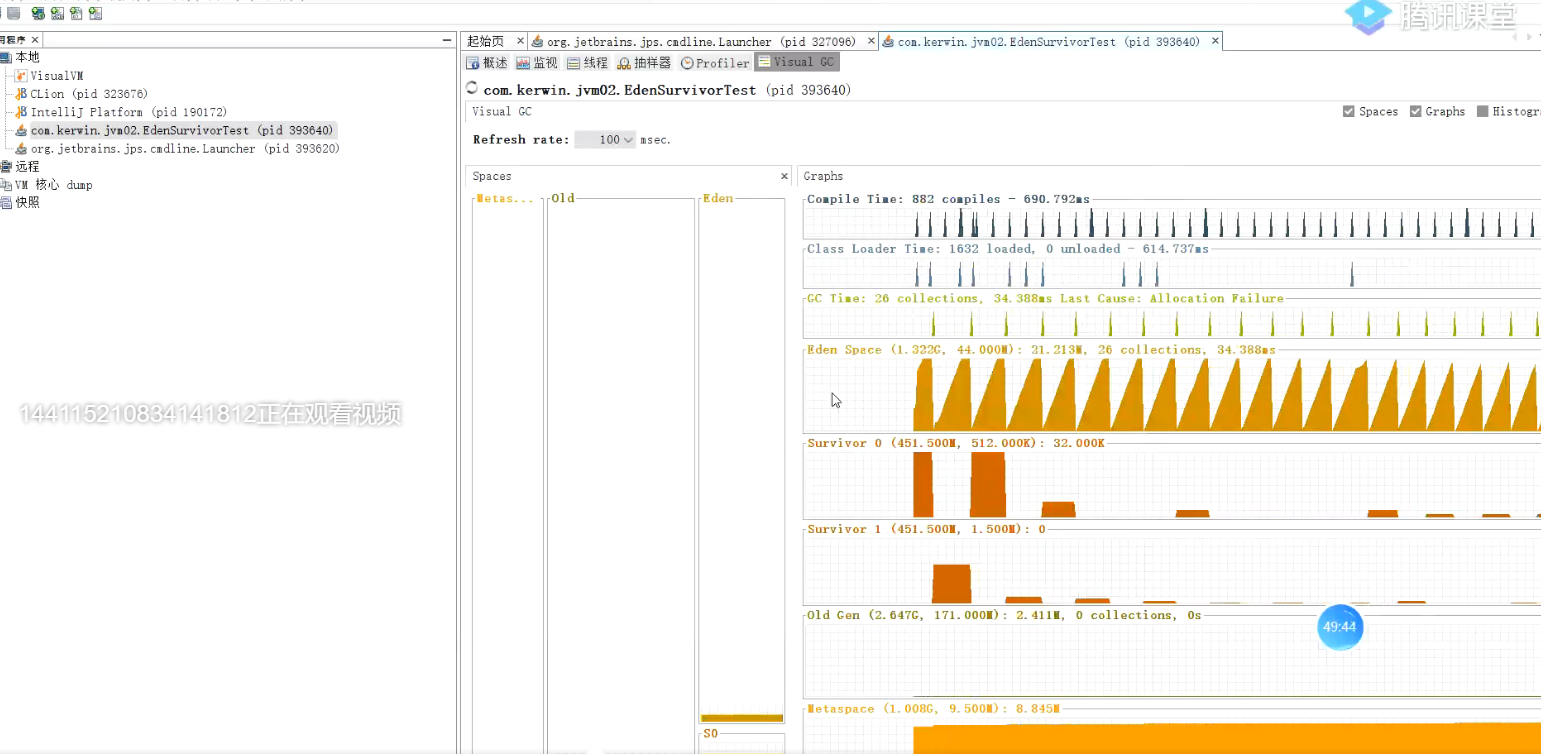Minimize the applications panel with dash icon
Viewport: 1541px width, 754px height.
pyautogui.click(x=447, y=40)
